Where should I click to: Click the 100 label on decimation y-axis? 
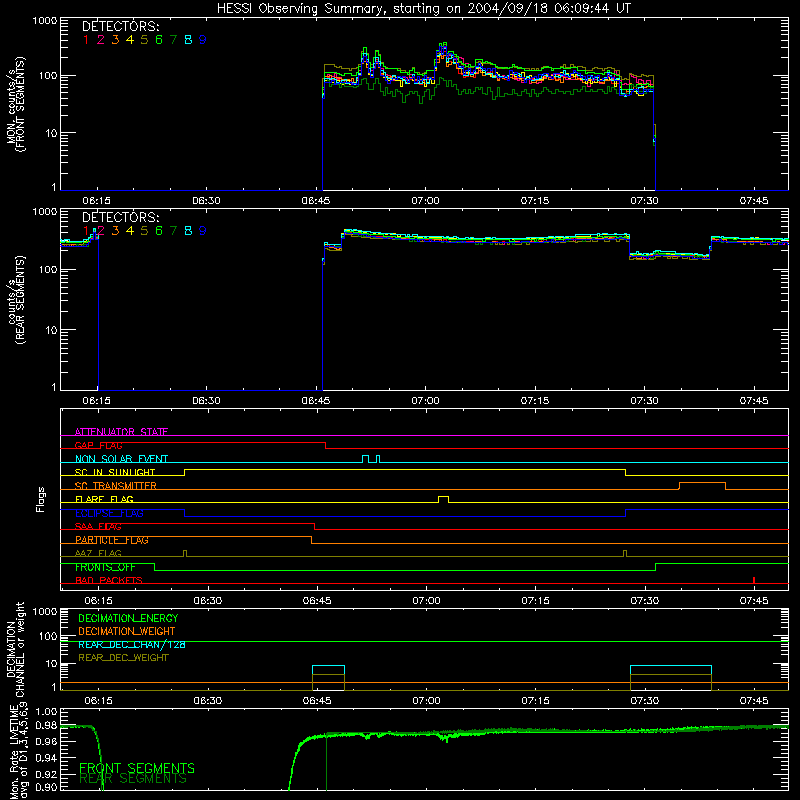[48, 636]
